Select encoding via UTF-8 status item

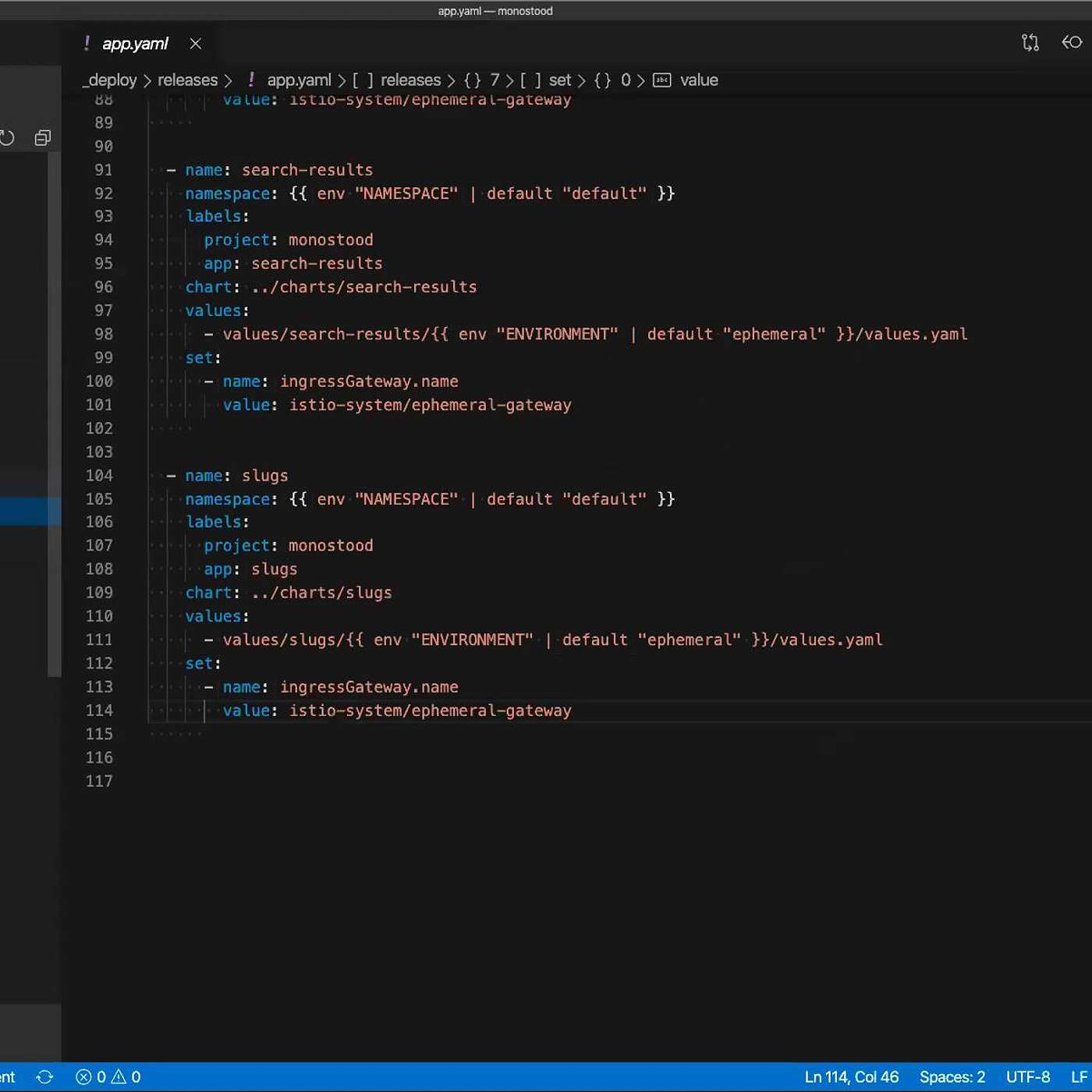(x=1027, y=1077)
